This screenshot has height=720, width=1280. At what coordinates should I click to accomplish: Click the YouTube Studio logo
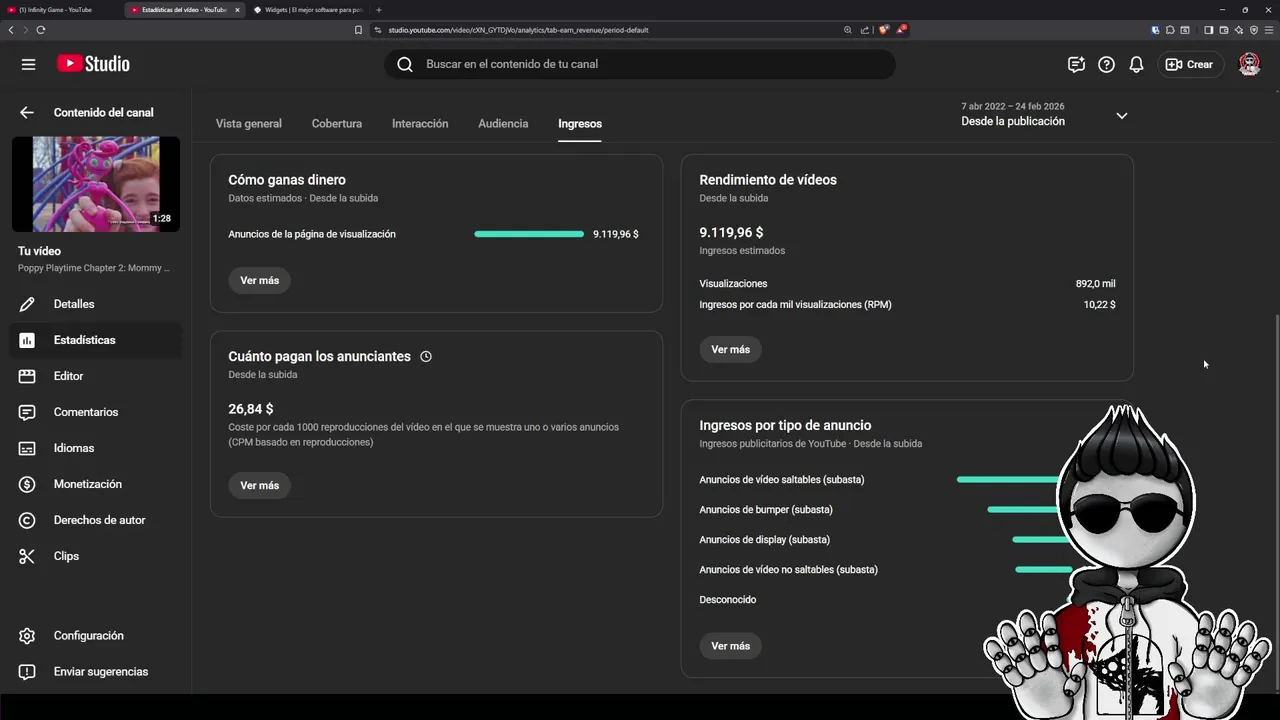93,64
